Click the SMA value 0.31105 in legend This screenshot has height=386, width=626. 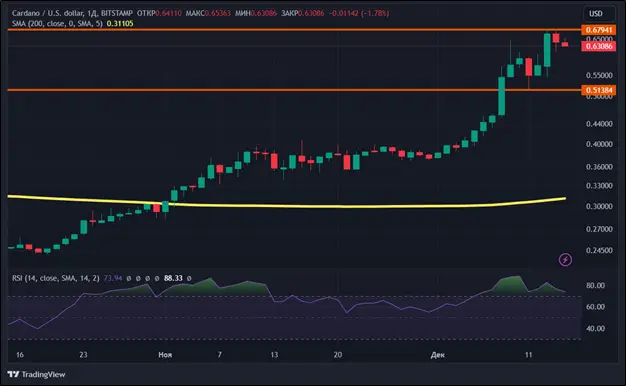[x=120, y=24]
